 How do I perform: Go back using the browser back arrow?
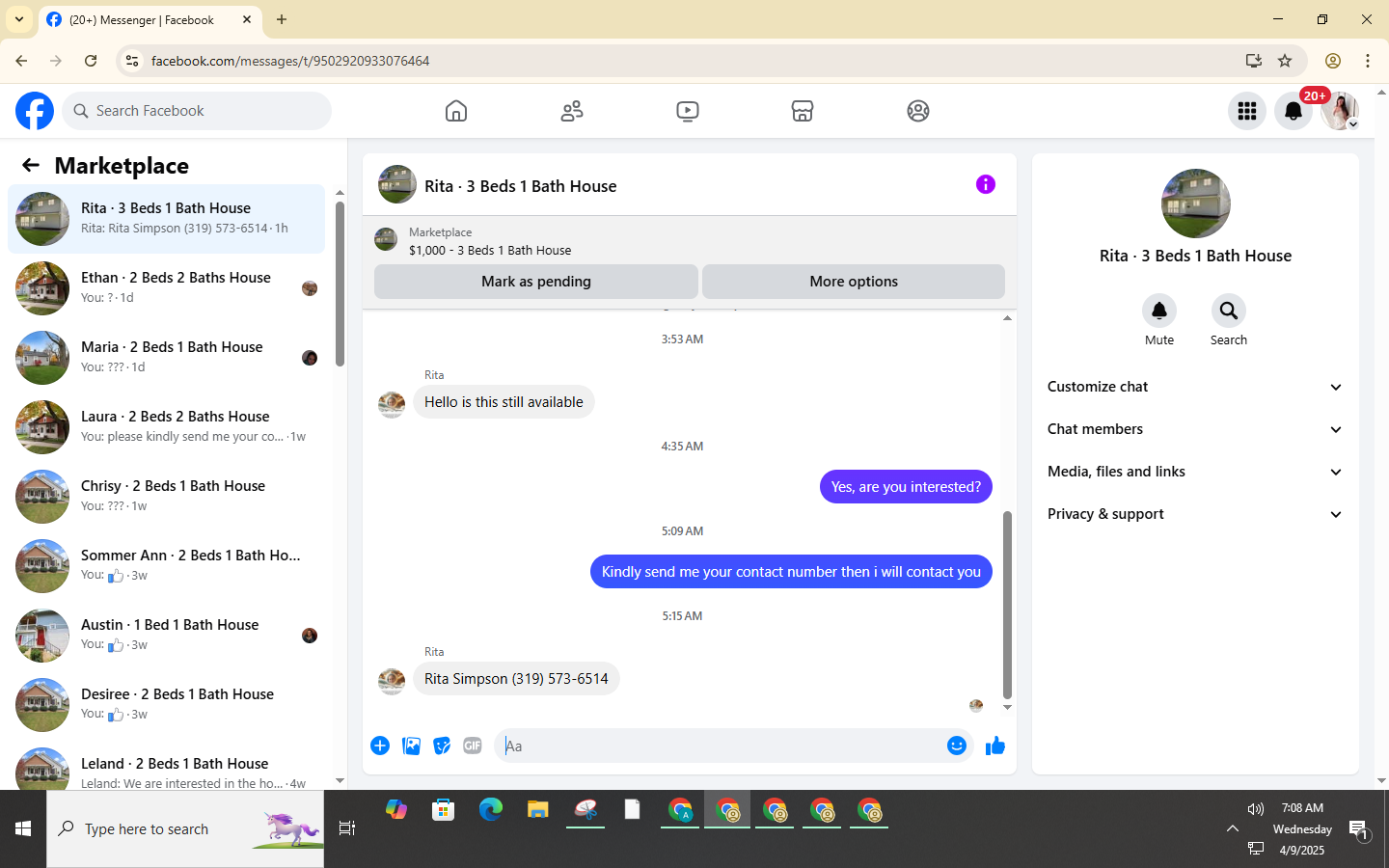click(21, 61)
